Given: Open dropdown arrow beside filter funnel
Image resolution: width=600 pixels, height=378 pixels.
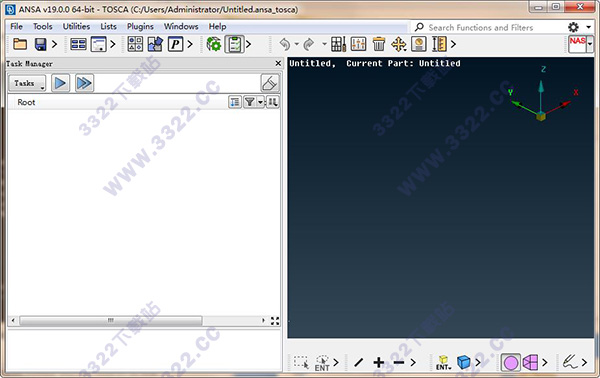Looking at the screenshot, I should pyautogui.click(x=261, y=102).
